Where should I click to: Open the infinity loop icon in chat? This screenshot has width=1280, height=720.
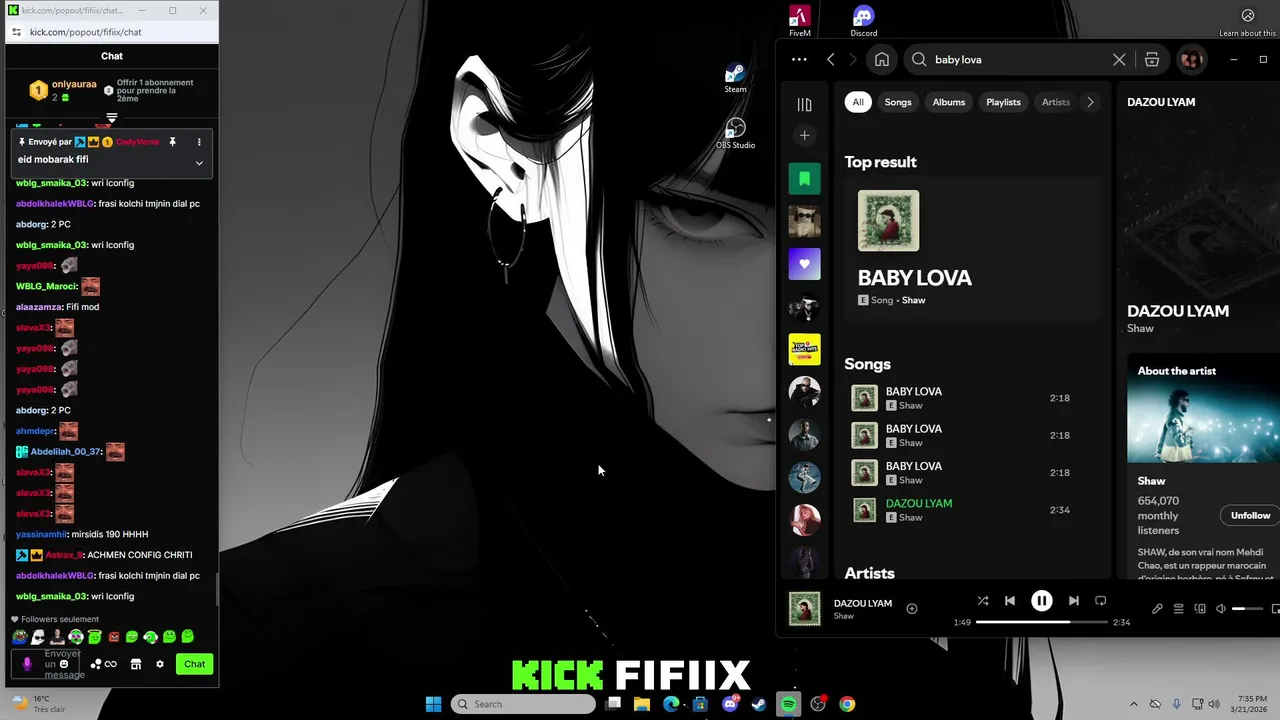tap(111, 664)
